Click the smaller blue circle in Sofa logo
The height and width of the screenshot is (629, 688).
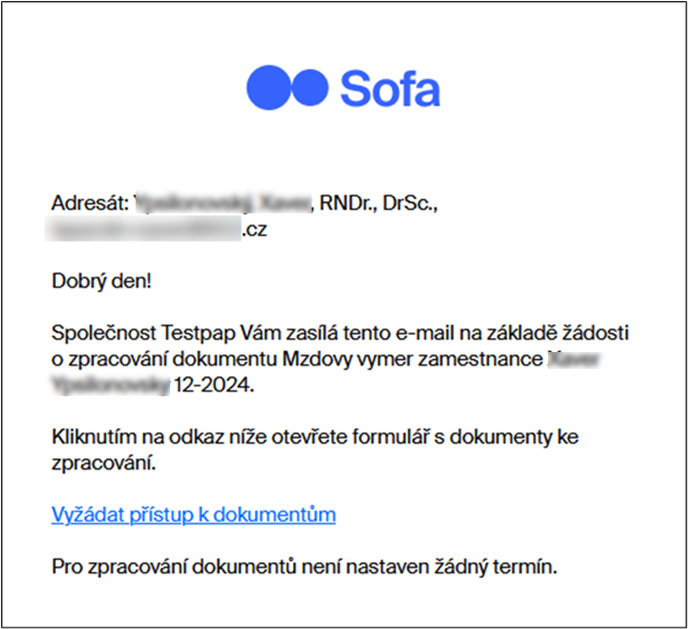pos(309,87)
